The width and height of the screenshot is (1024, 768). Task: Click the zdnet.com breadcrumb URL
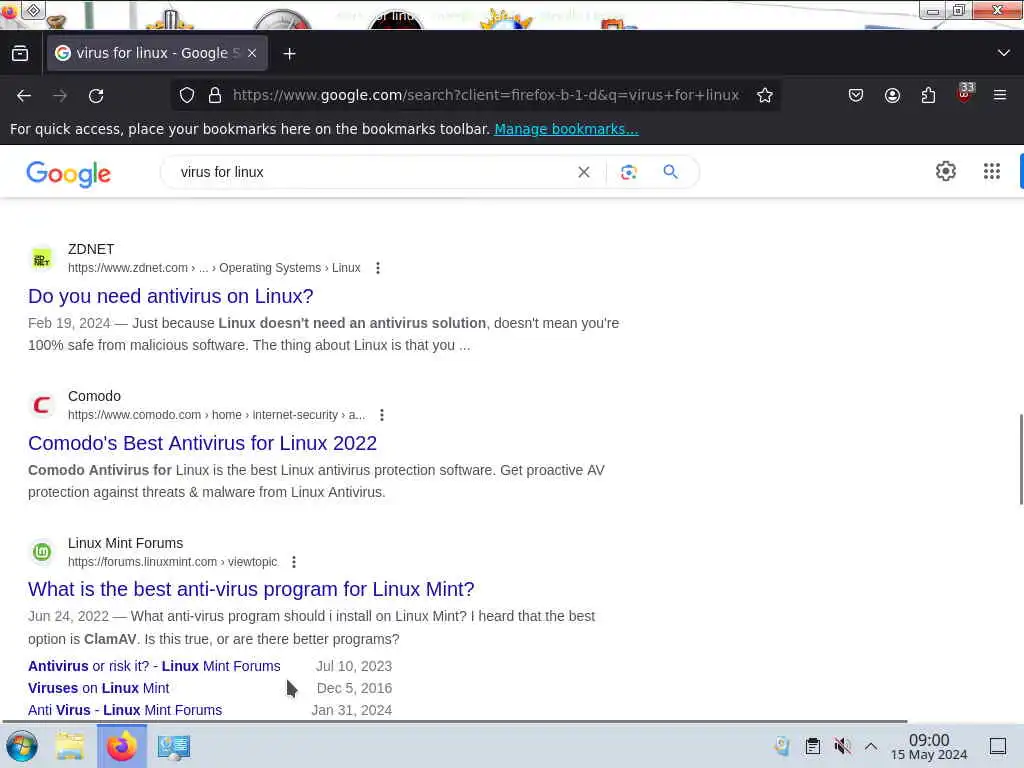(x=214, y=268)
